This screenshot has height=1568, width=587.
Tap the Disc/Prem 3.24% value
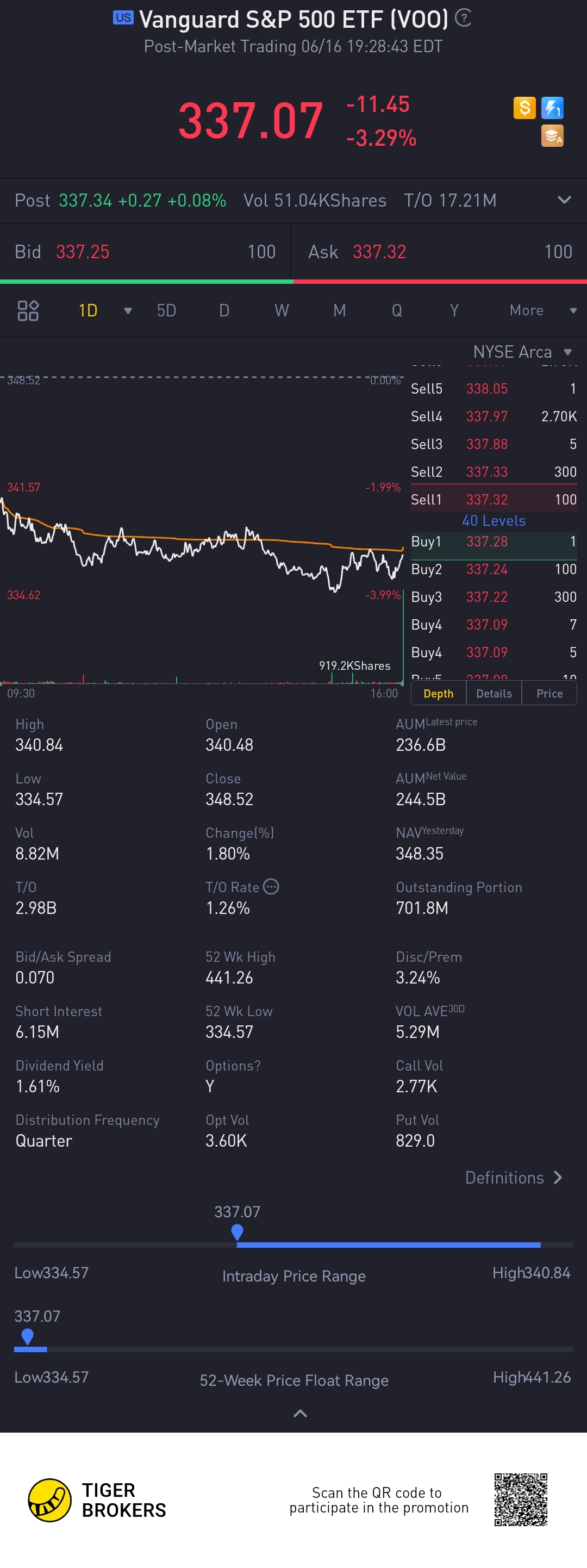point(418,978)
